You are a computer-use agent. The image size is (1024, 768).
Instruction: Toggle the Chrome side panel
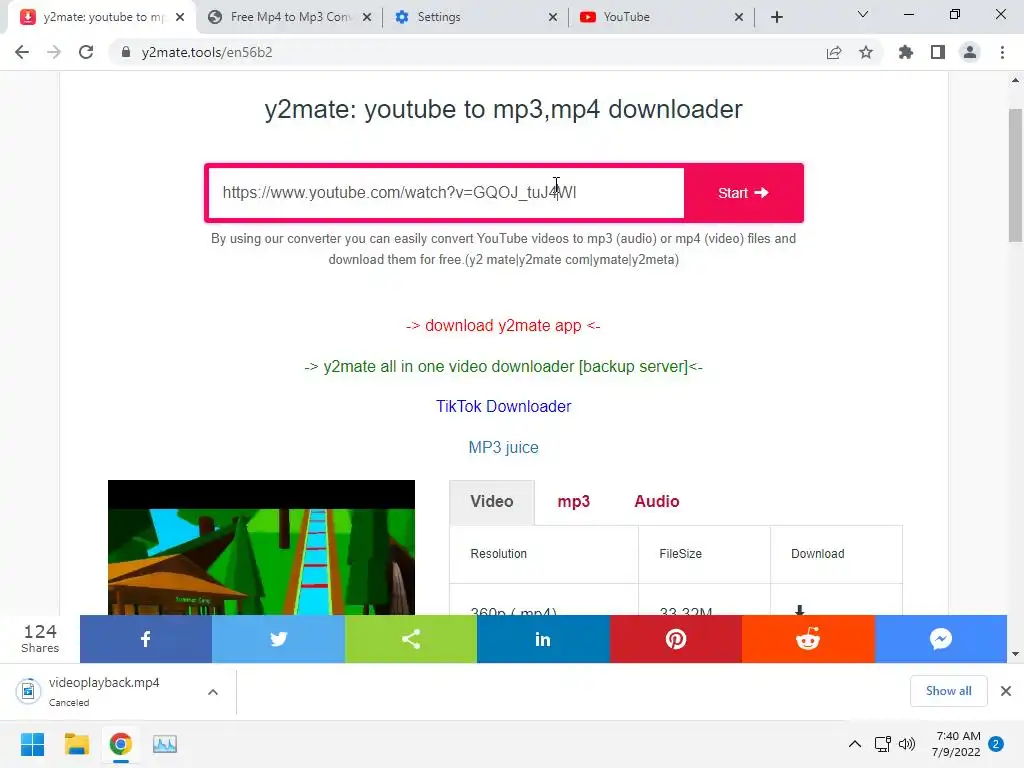[x=938, y=52]
